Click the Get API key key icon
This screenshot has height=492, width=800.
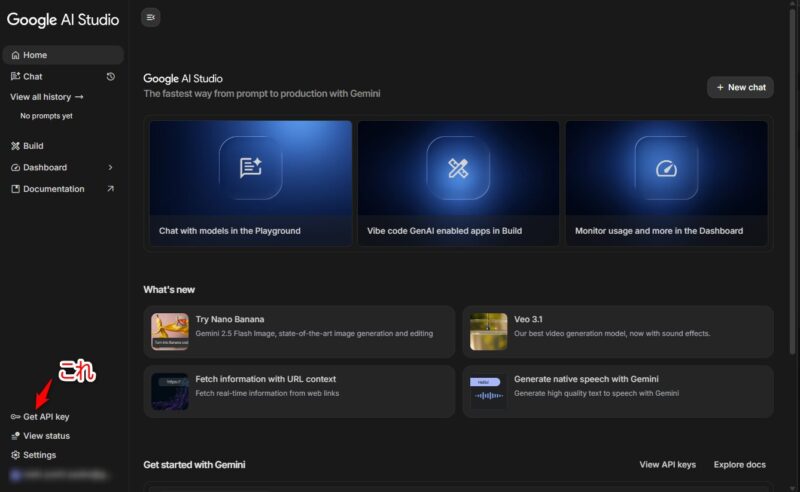tap(15, 416)
